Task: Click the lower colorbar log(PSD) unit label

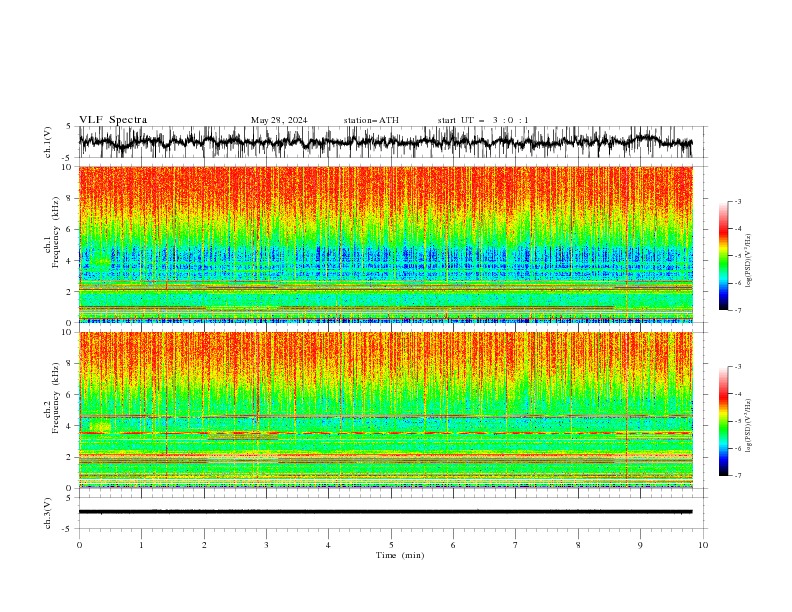Action: click(749, 426)
